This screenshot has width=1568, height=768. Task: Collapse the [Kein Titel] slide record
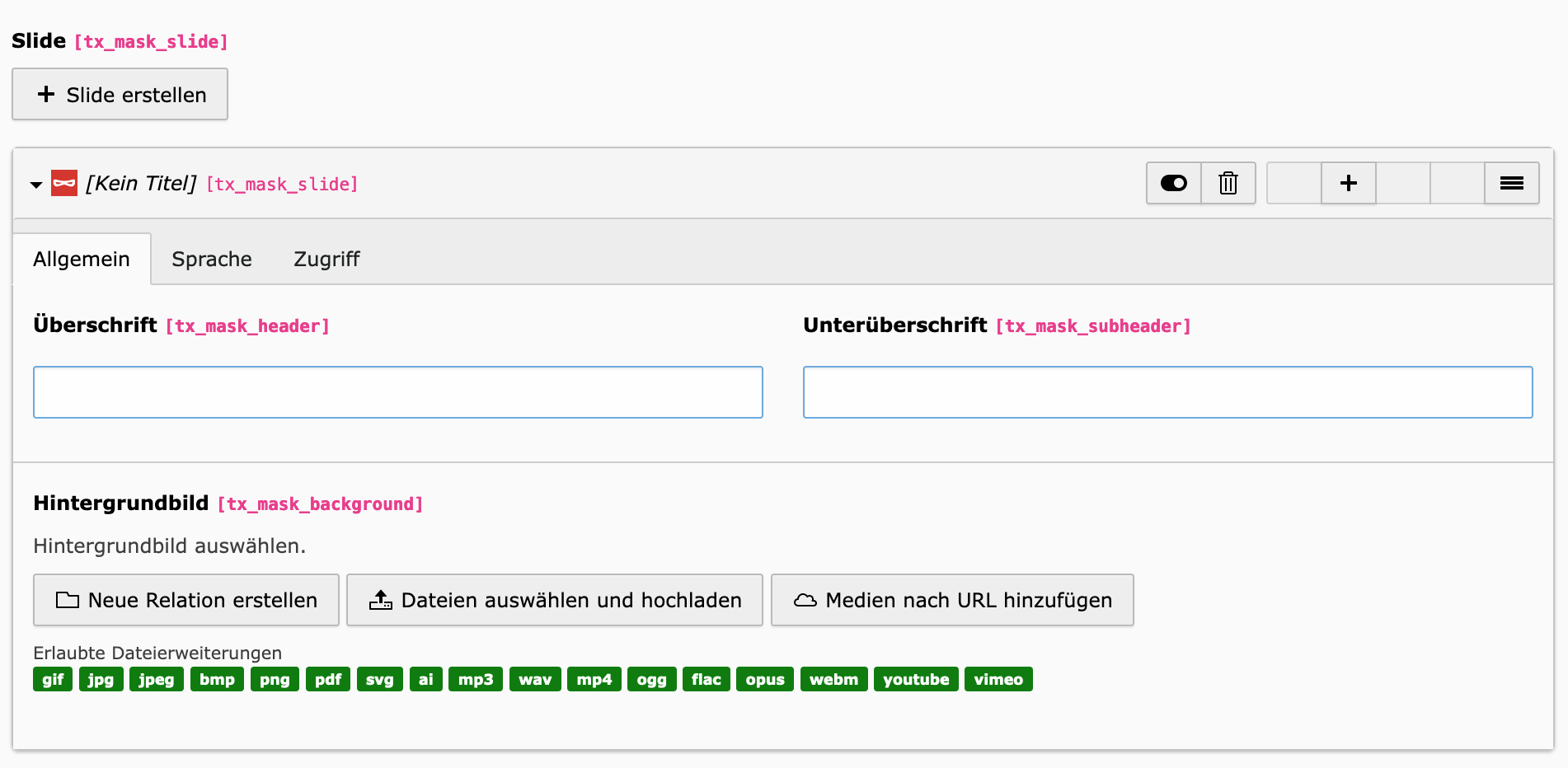point(36,185)
